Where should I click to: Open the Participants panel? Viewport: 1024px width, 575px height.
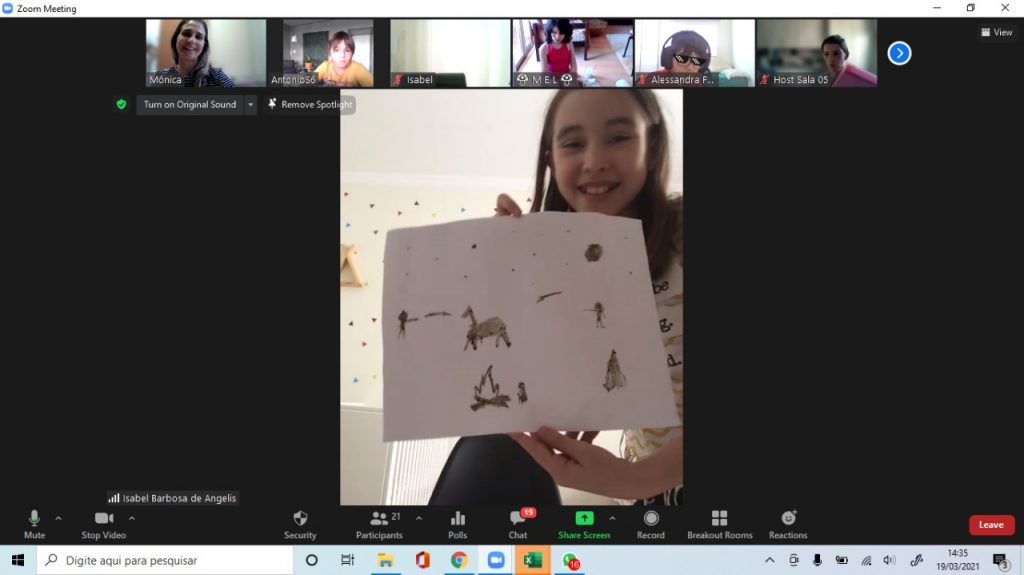[379, 525]
